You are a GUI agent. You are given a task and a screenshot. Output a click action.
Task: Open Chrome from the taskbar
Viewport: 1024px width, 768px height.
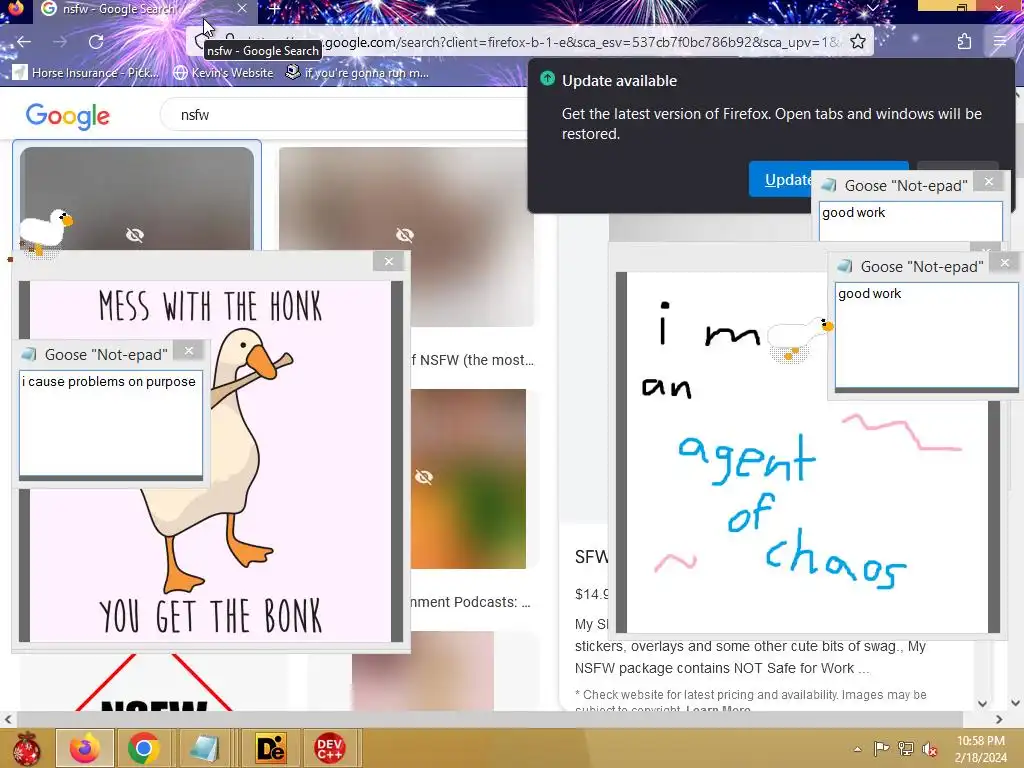click(144, 748)
